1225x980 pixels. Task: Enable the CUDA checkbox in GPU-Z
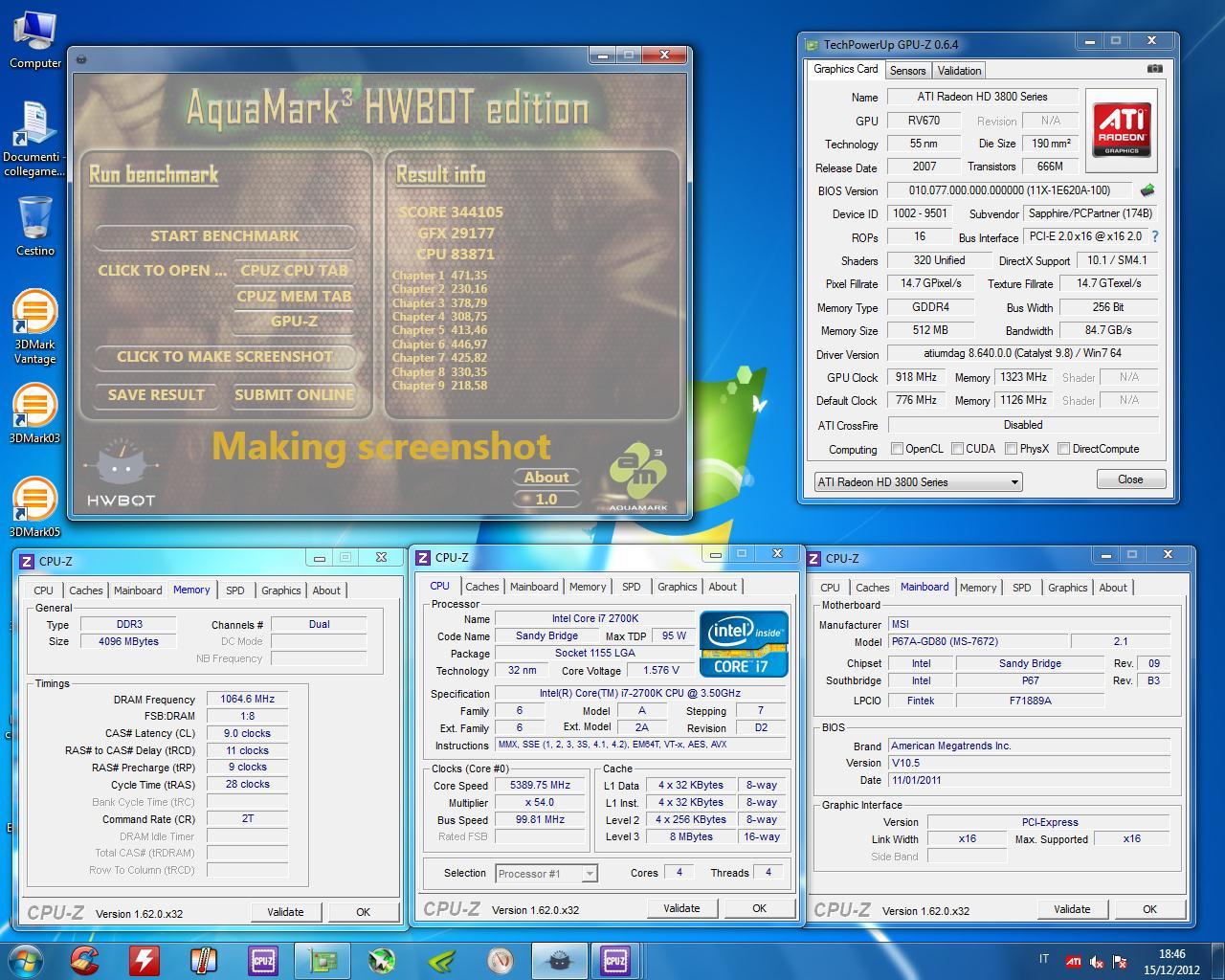[957, 448]
